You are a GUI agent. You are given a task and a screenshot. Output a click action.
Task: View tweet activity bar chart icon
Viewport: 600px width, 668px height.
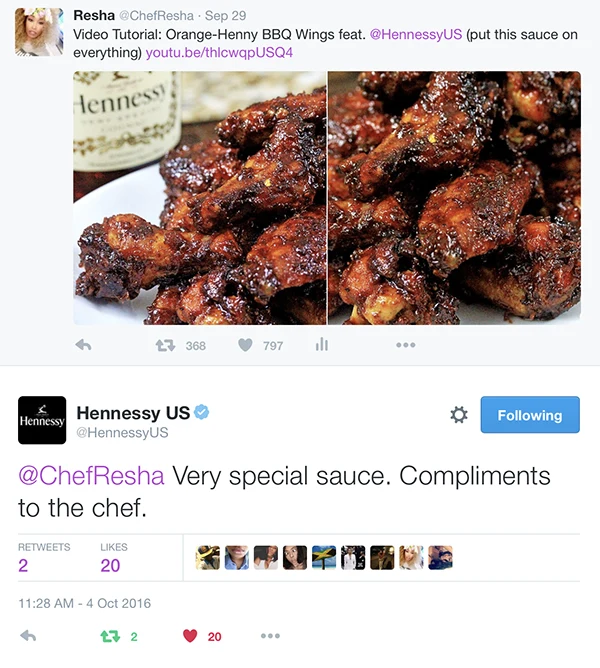(322, 345)
